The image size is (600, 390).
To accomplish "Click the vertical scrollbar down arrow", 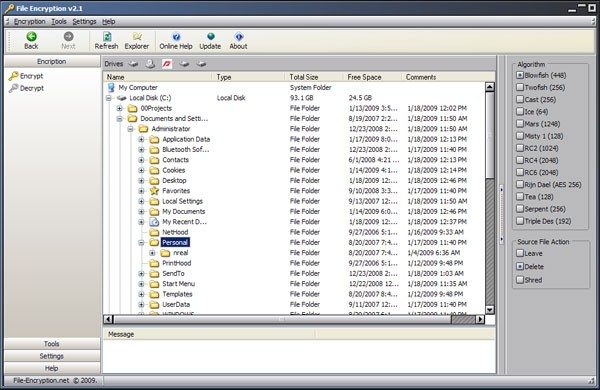I will (x=490, y=310).
